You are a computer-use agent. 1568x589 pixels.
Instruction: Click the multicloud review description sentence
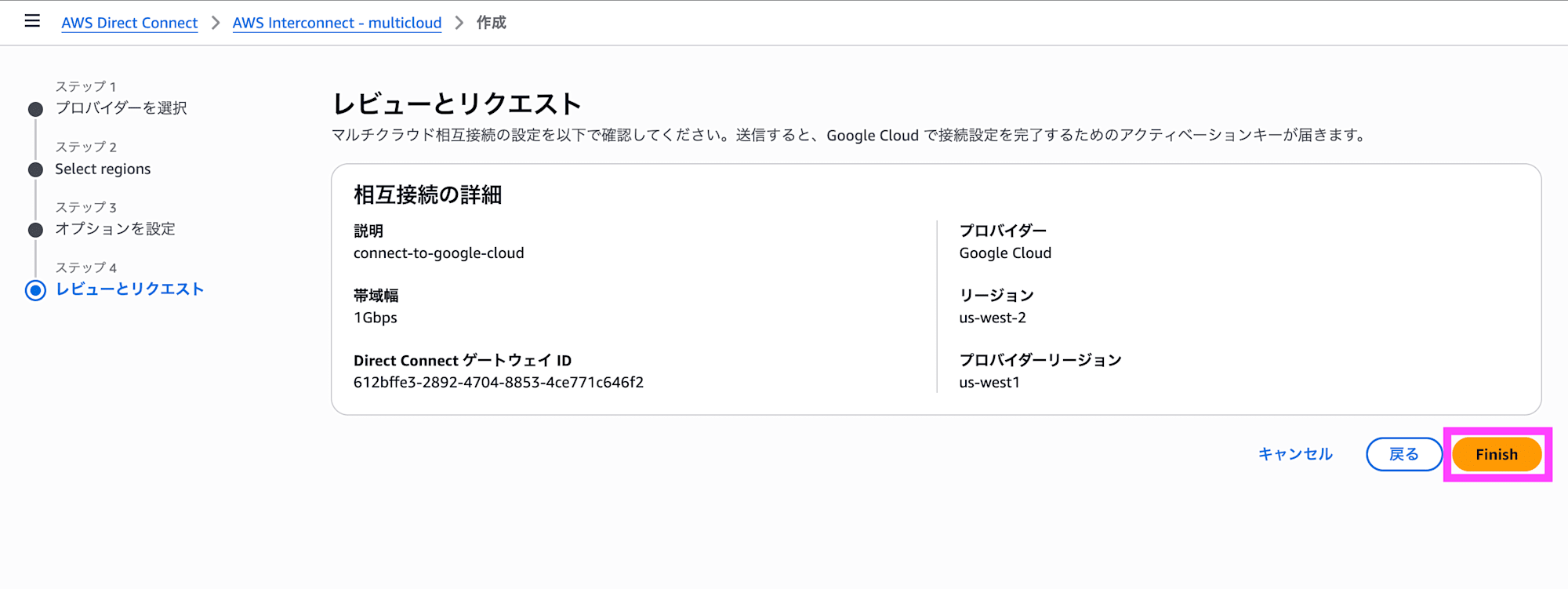pos(850,136)
